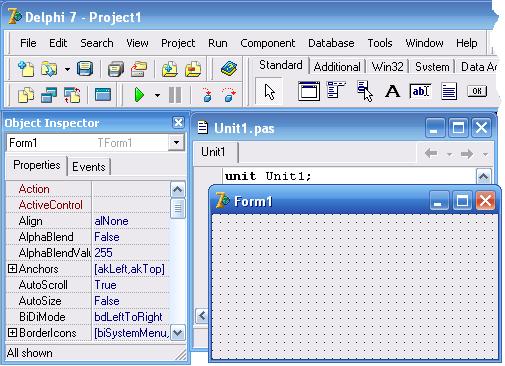Open the reopen-files dropdown arrow beside Open
505x366 pixels.
point(67,70)
